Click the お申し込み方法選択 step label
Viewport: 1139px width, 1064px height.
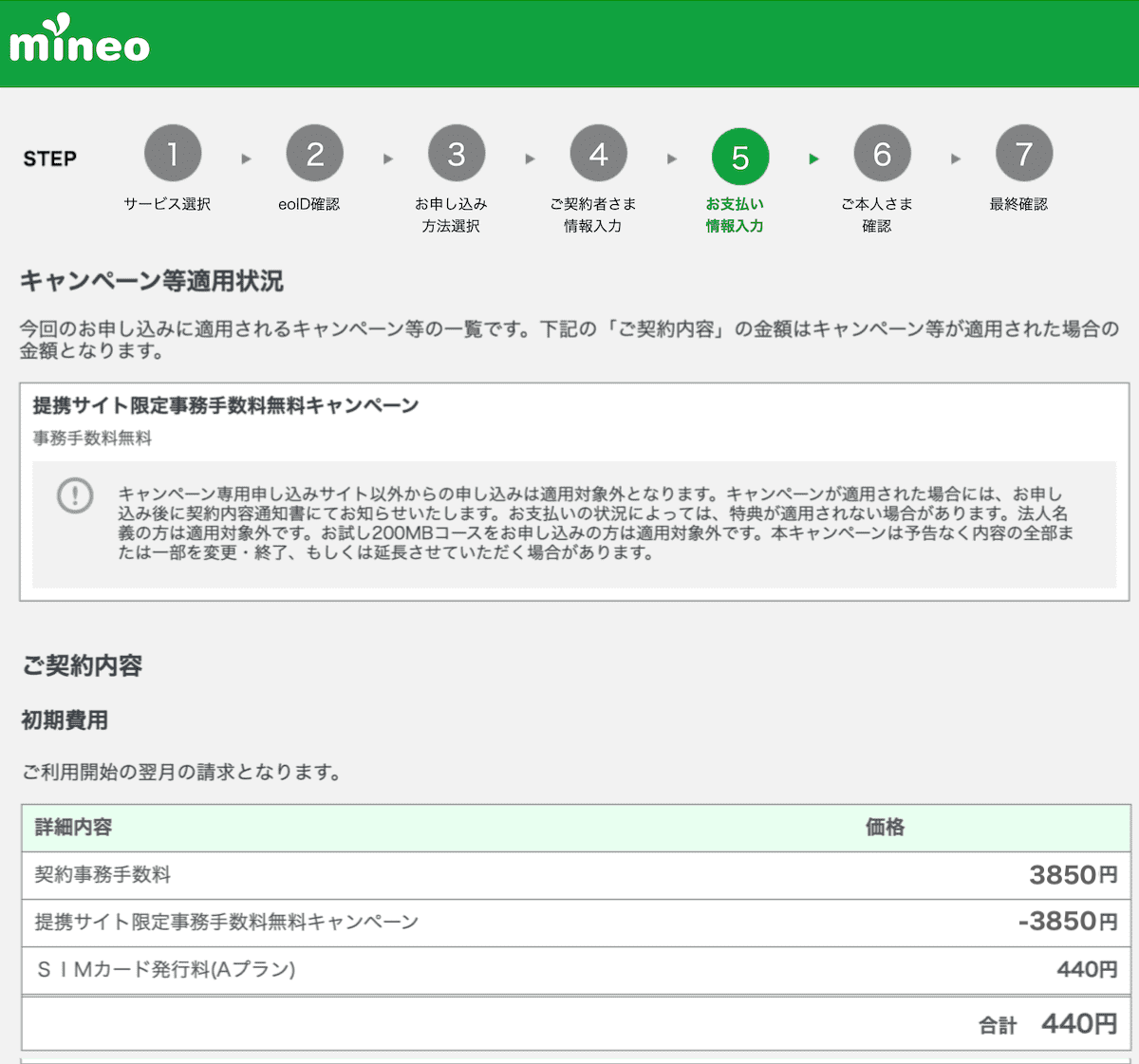[451, 215]
